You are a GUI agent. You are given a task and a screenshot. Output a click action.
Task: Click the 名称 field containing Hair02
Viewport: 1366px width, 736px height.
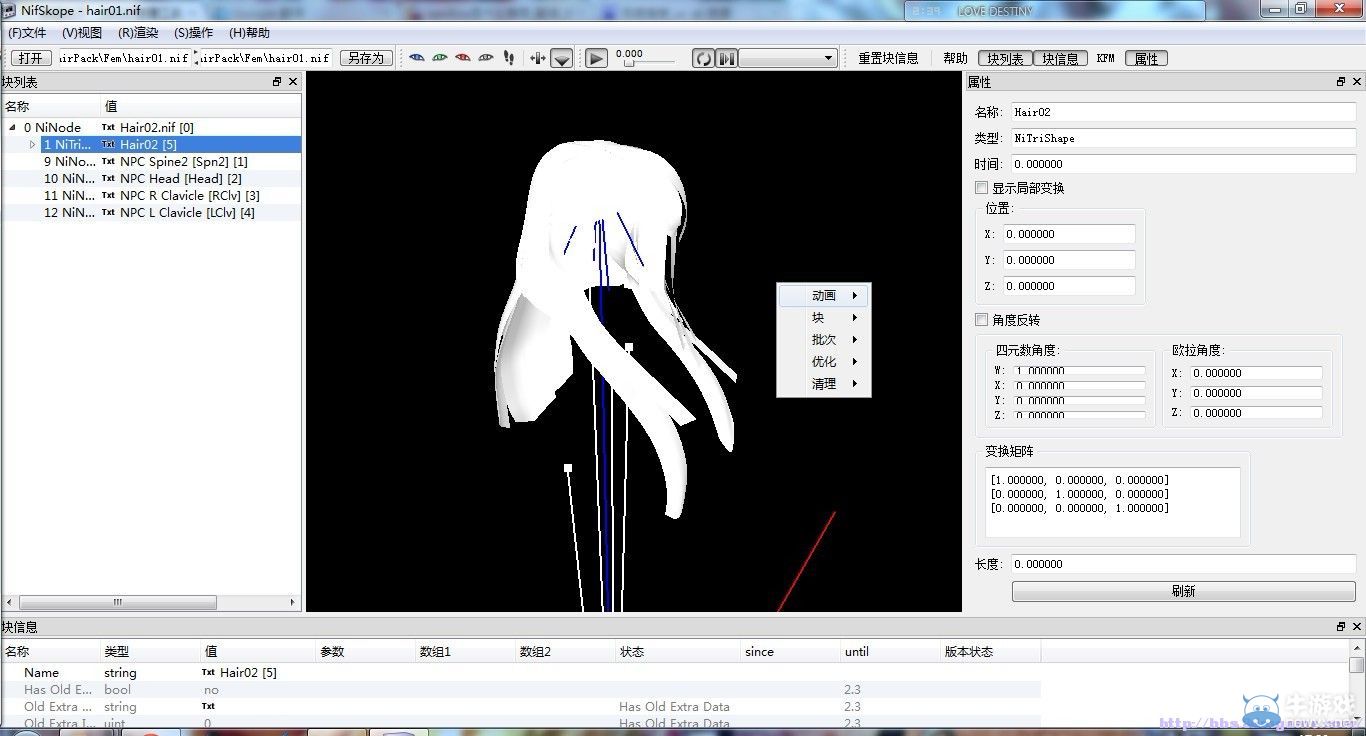click(x=1184, y=112)
